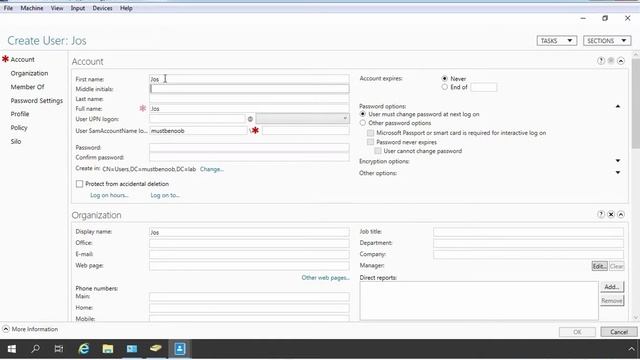Screen dimensions: 640x360
Task: Tick User cannot change password
Action: 378,151
